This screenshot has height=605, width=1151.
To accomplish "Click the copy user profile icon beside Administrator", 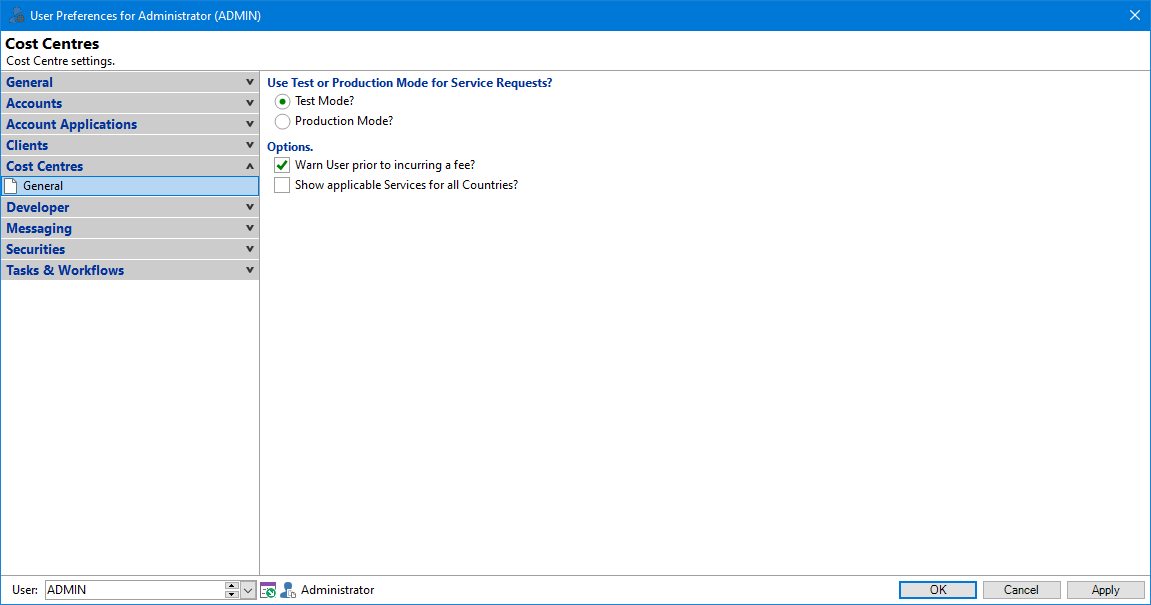I will point(288,590).
